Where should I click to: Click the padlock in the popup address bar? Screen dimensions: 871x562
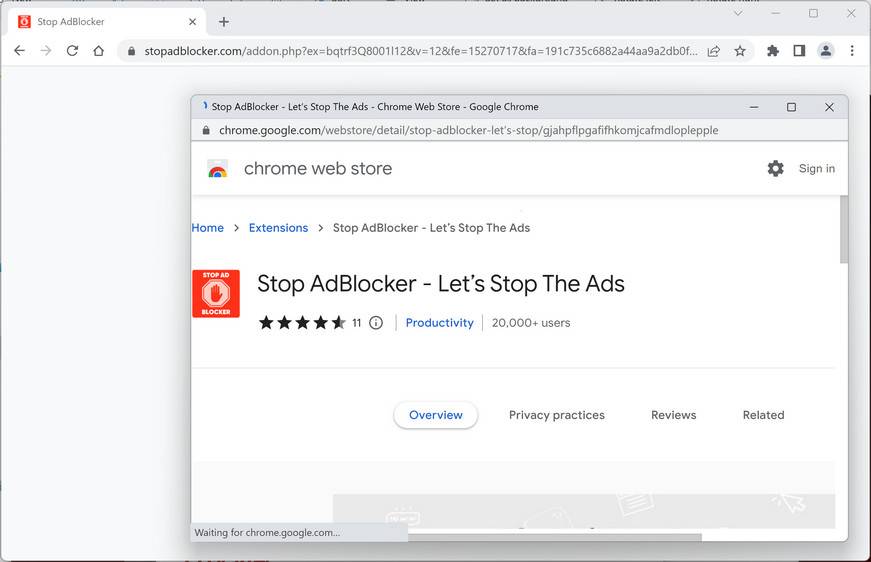click(206, 131)
